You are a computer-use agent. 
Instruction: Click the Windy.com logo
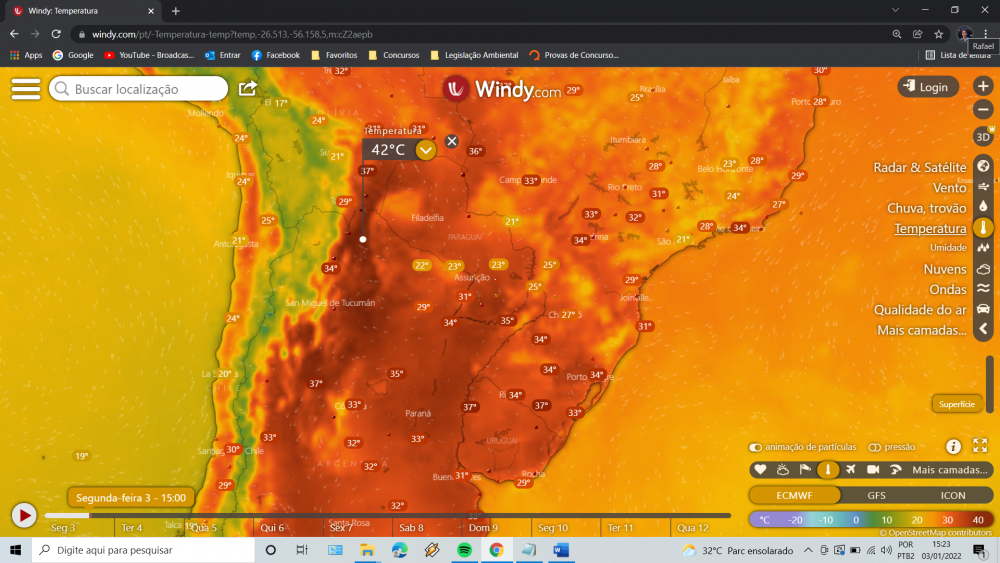tap(503, 89)
